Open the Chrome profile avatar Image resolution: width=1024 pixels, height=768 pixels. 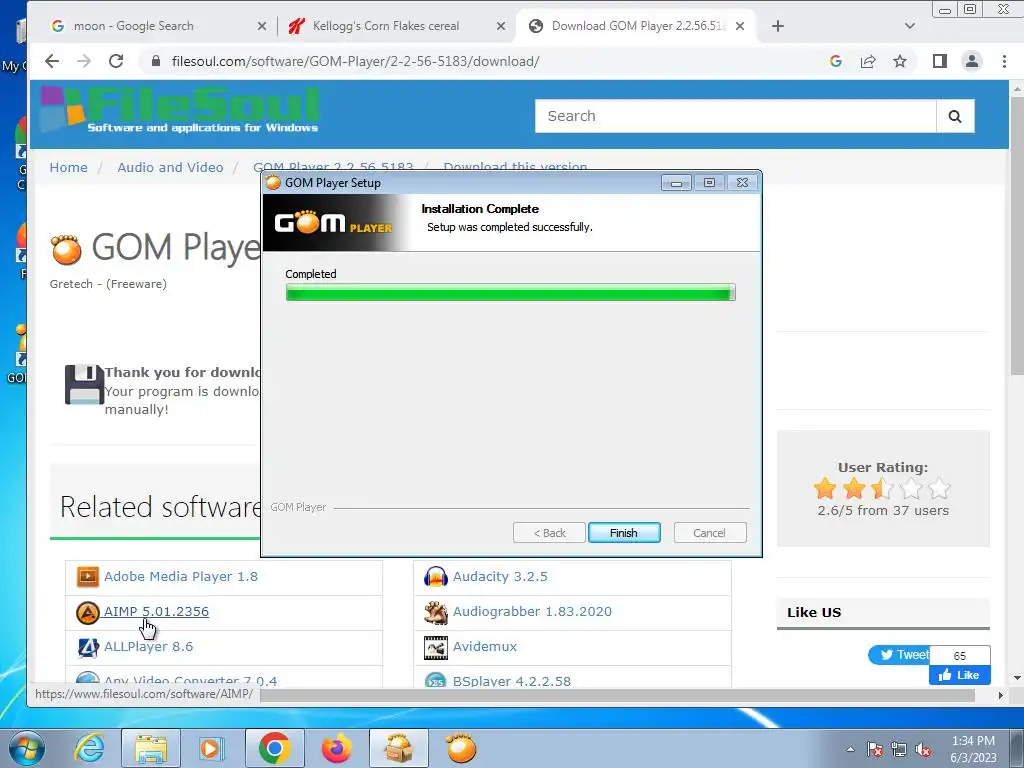click(x=972, y=61)
